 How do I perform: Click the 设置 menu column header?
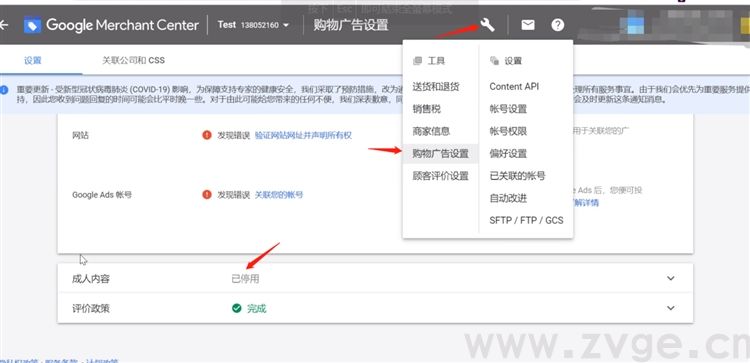click(x=513, y=61)
